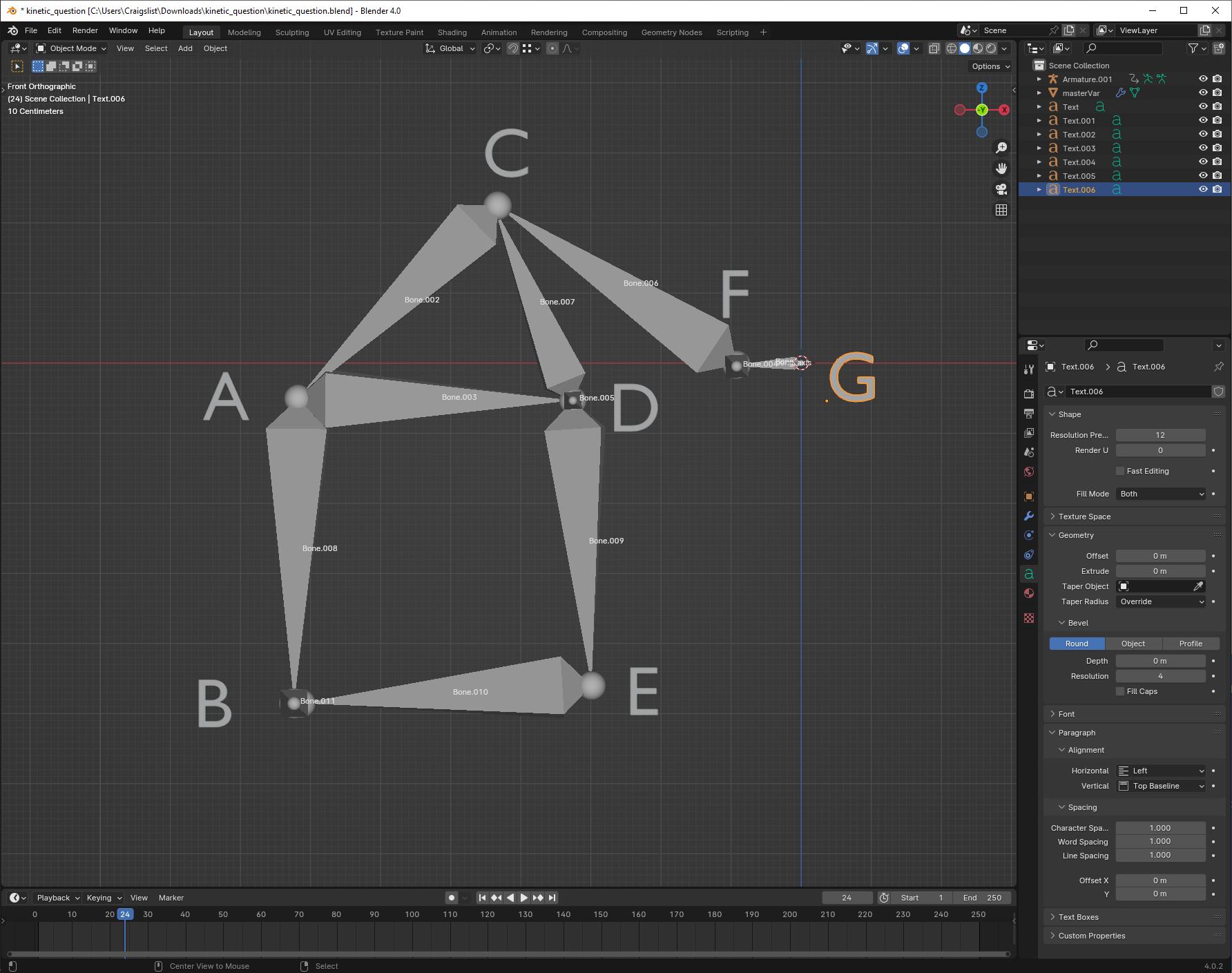The height and width of the screenshot is (973, 1232).
Task: Open the Object properties tab
Action: (x=1029, y=497)
